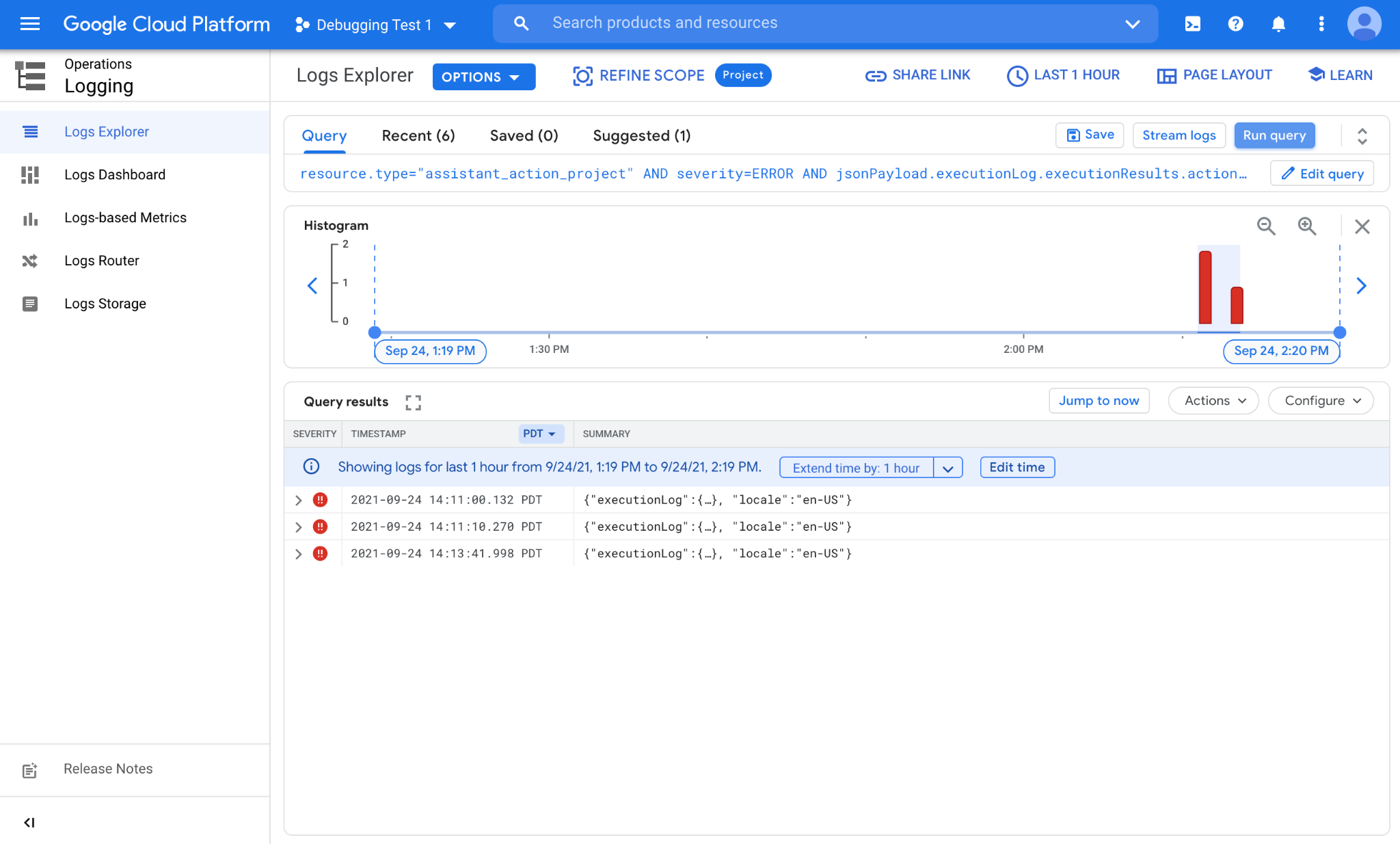Zoom out the histogram
Screen dimensions: 1400x844
(1266, 226)
